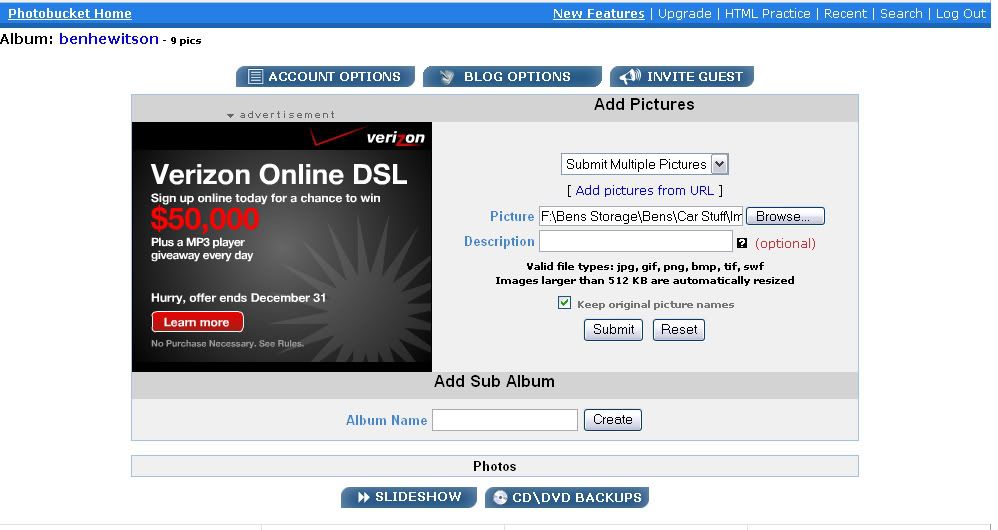Screen dimensions: 998x530
Task: Create the new sub album
Action: click(612, 420)
